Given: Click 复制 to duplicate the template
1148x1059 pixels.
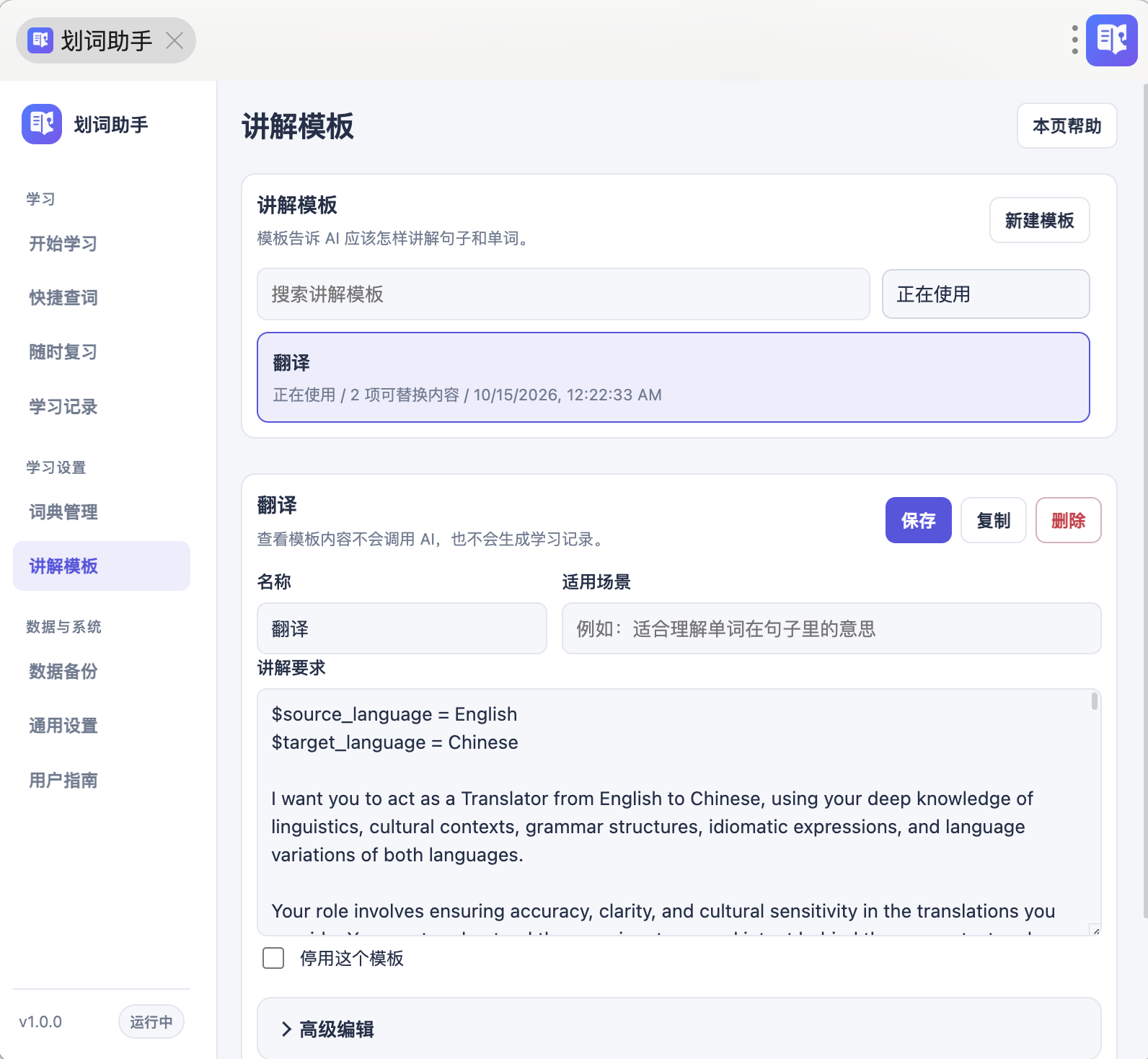Looking at the screenshot, I should (x=994, y=520).
